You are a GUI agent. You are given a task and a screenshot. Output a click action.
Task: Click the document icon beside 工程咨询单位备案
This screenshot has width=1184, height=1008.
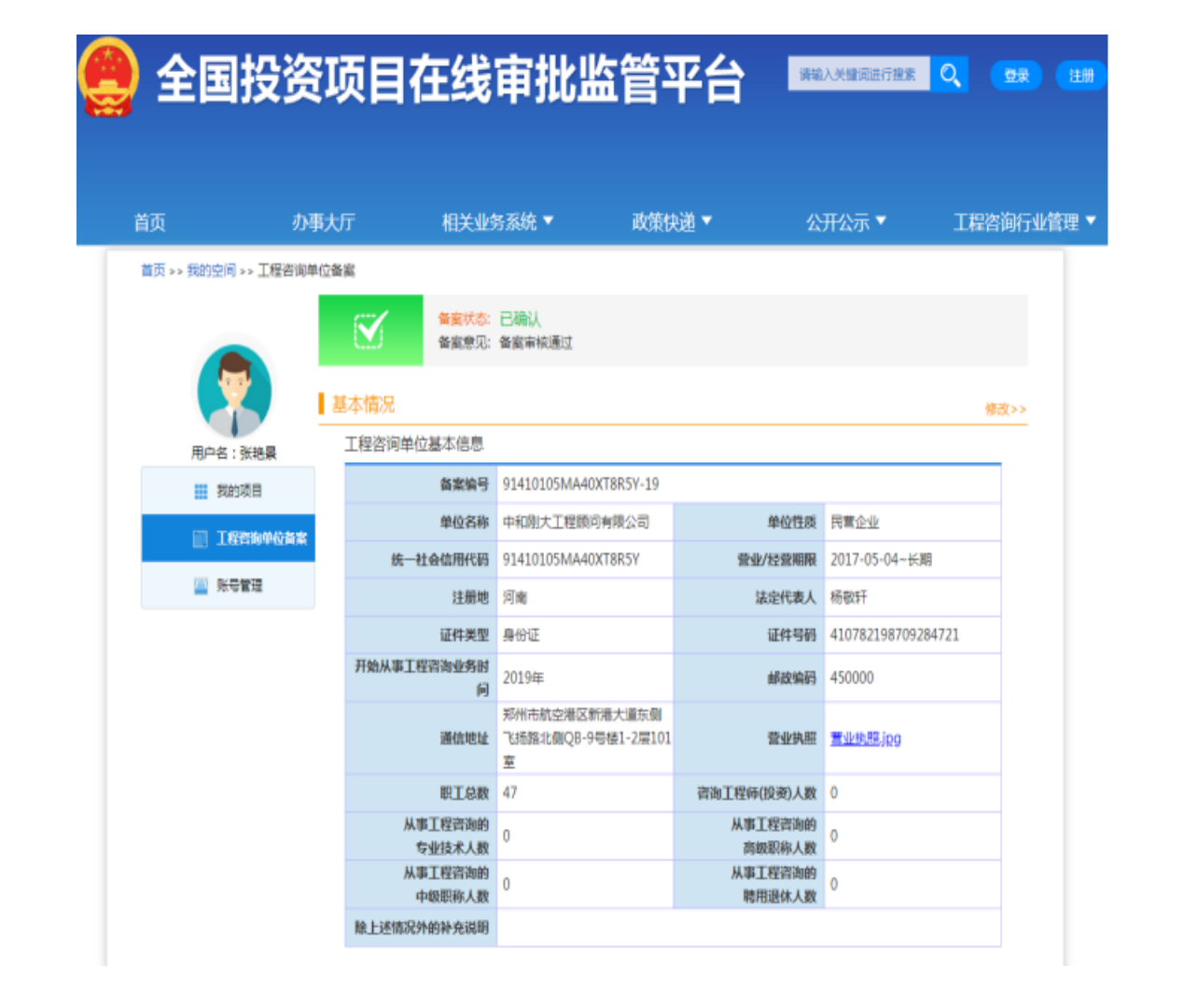[x=200, y=539]
